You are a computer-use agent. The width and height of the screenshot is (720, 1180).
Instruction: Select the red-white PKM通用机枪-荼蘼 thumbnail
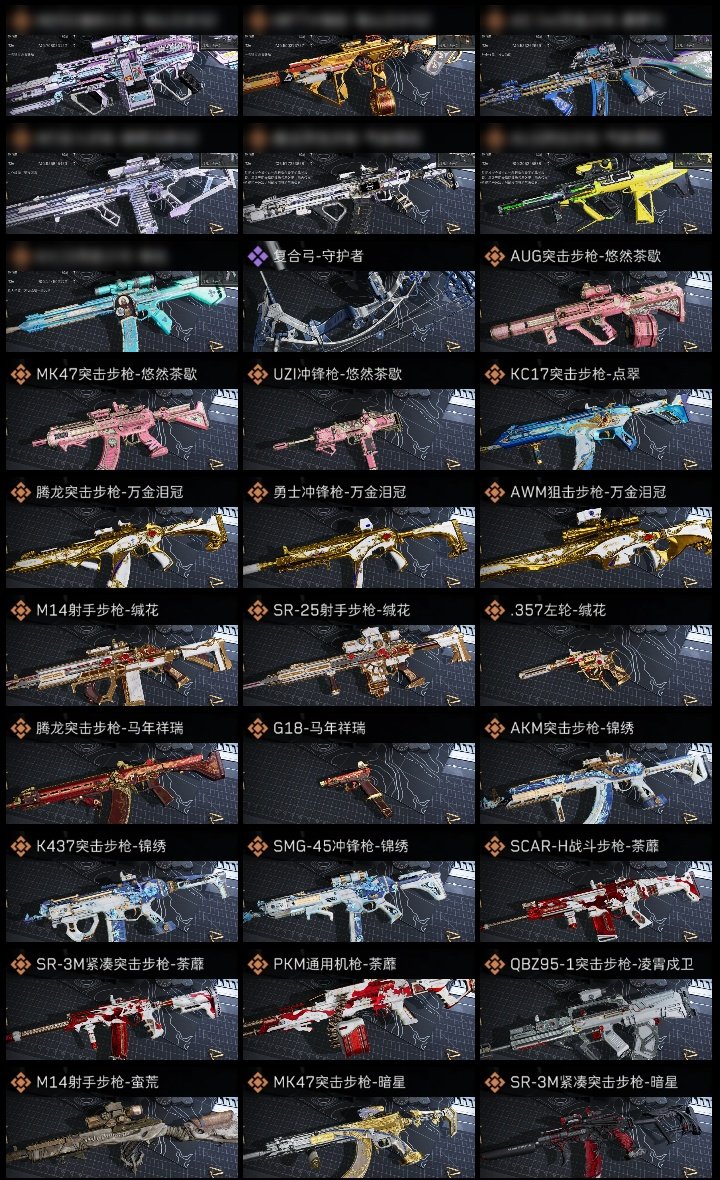[x=359, y=1020]
